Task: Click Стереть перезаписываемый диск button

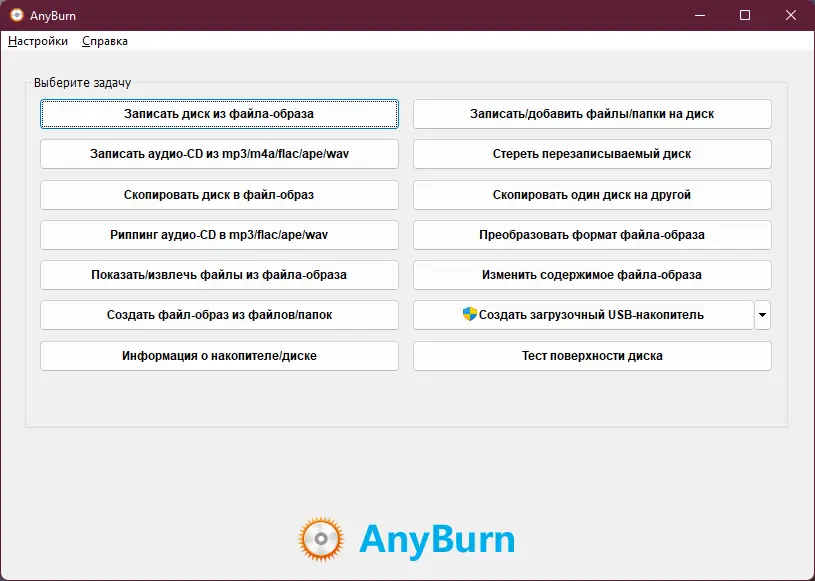Action: [592, 154]
